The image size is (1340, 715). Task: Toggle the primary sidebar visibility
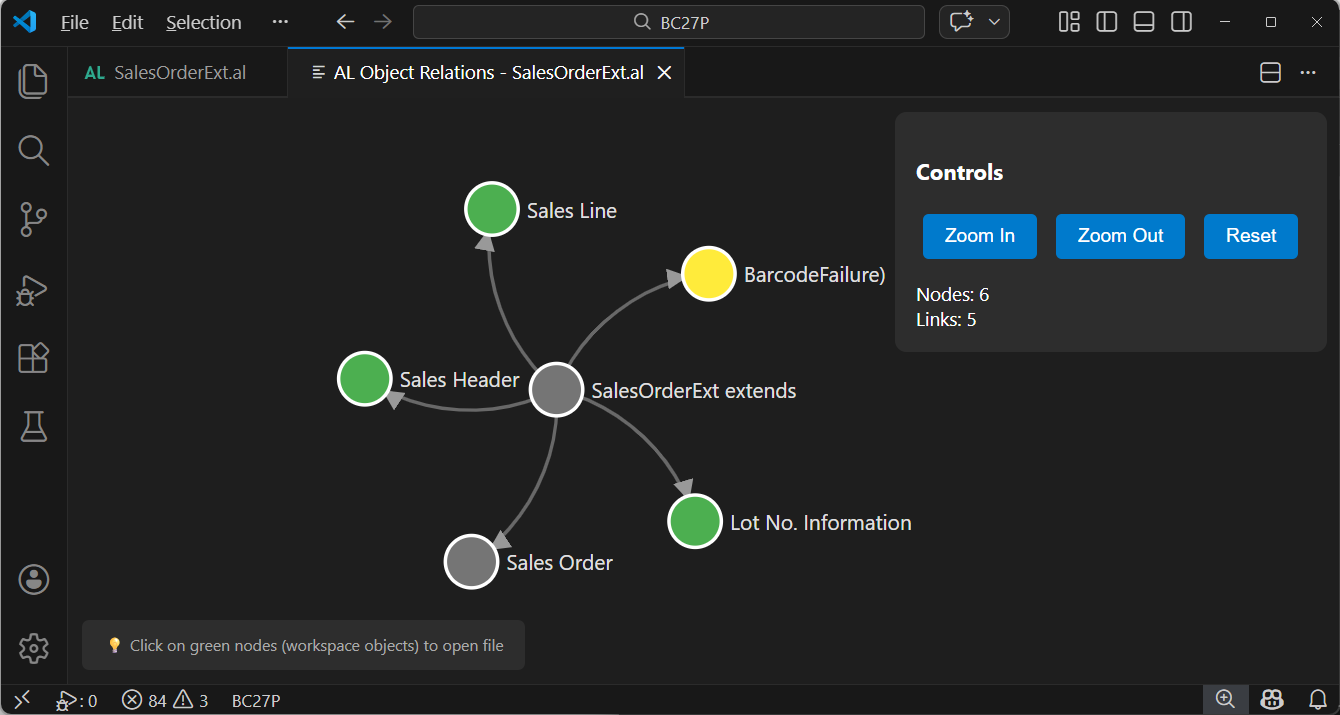[x=1106, y=21]
